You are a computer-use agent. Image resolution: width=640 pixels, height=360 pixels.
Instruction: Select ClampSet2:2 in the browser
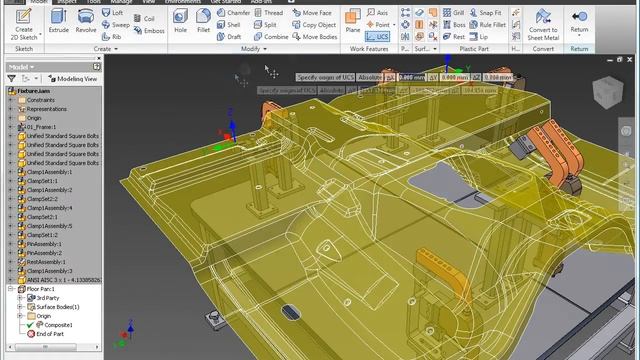pos(42,199)
